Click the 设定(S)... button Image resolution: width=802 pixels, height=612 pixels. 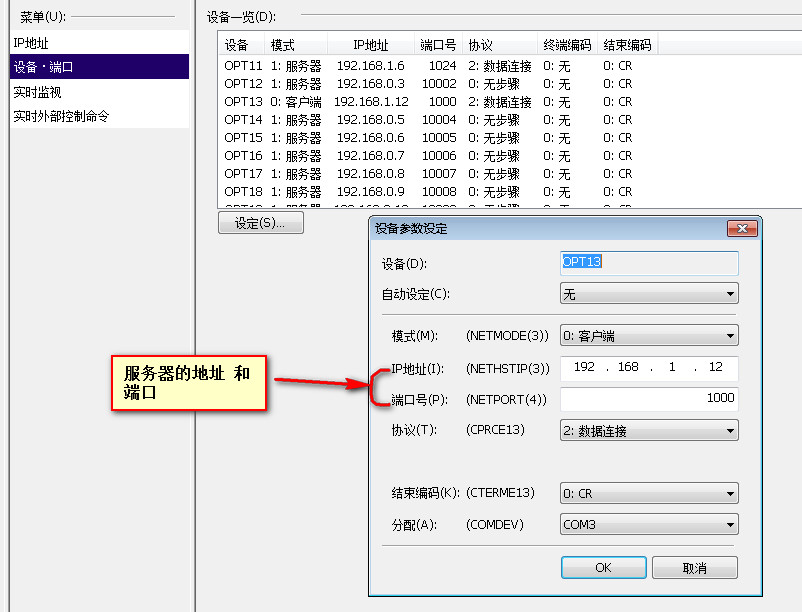point(260,223)
